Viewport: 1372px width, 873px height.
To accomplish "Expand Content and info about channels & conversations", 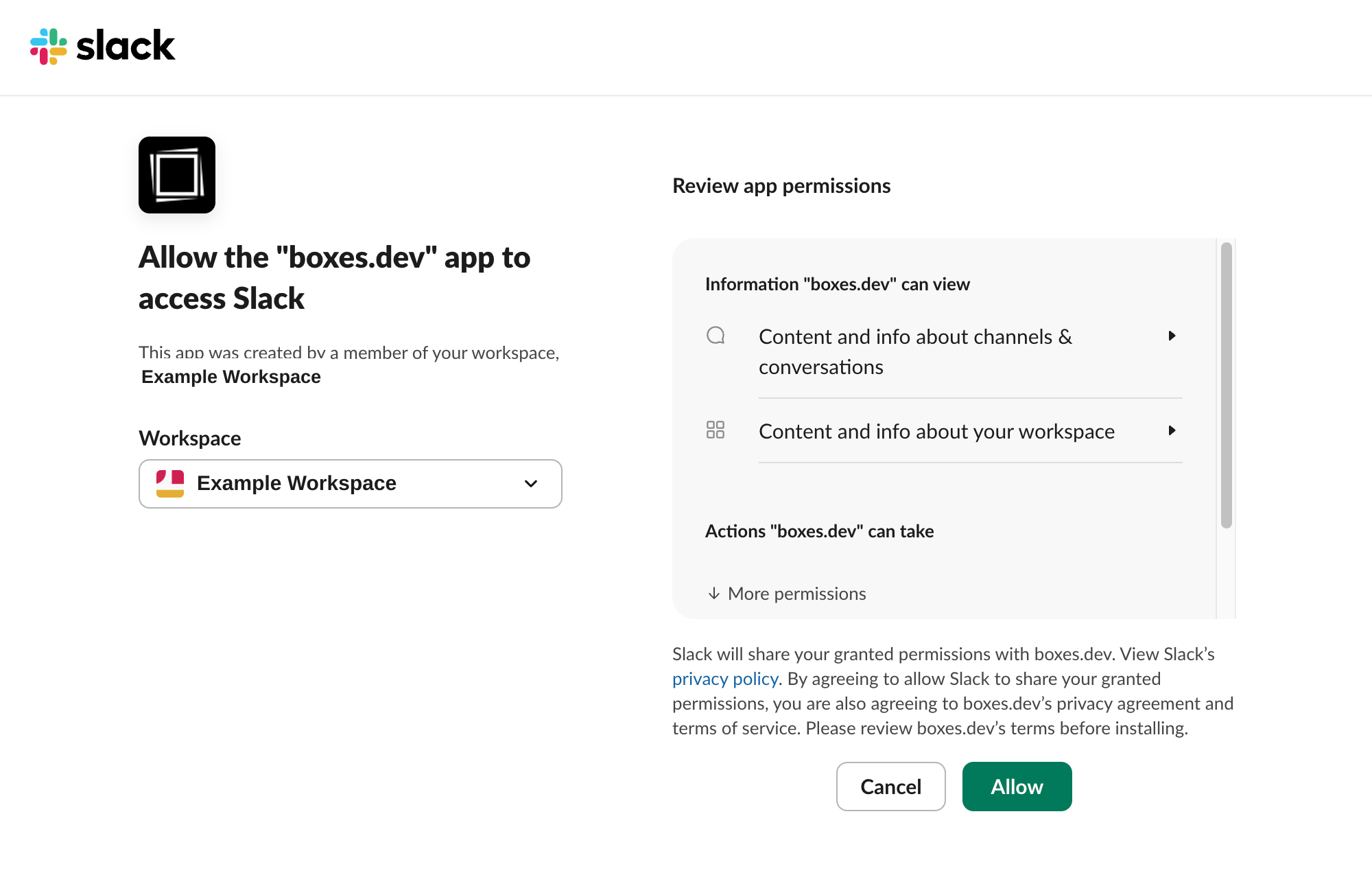I will (970, 352).
